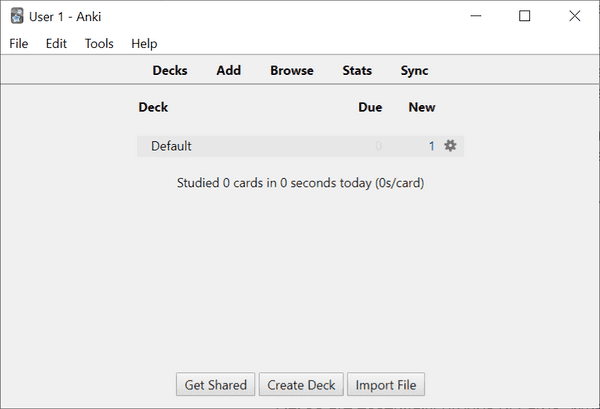Click the Due count of Default deck

pos(378,146)
